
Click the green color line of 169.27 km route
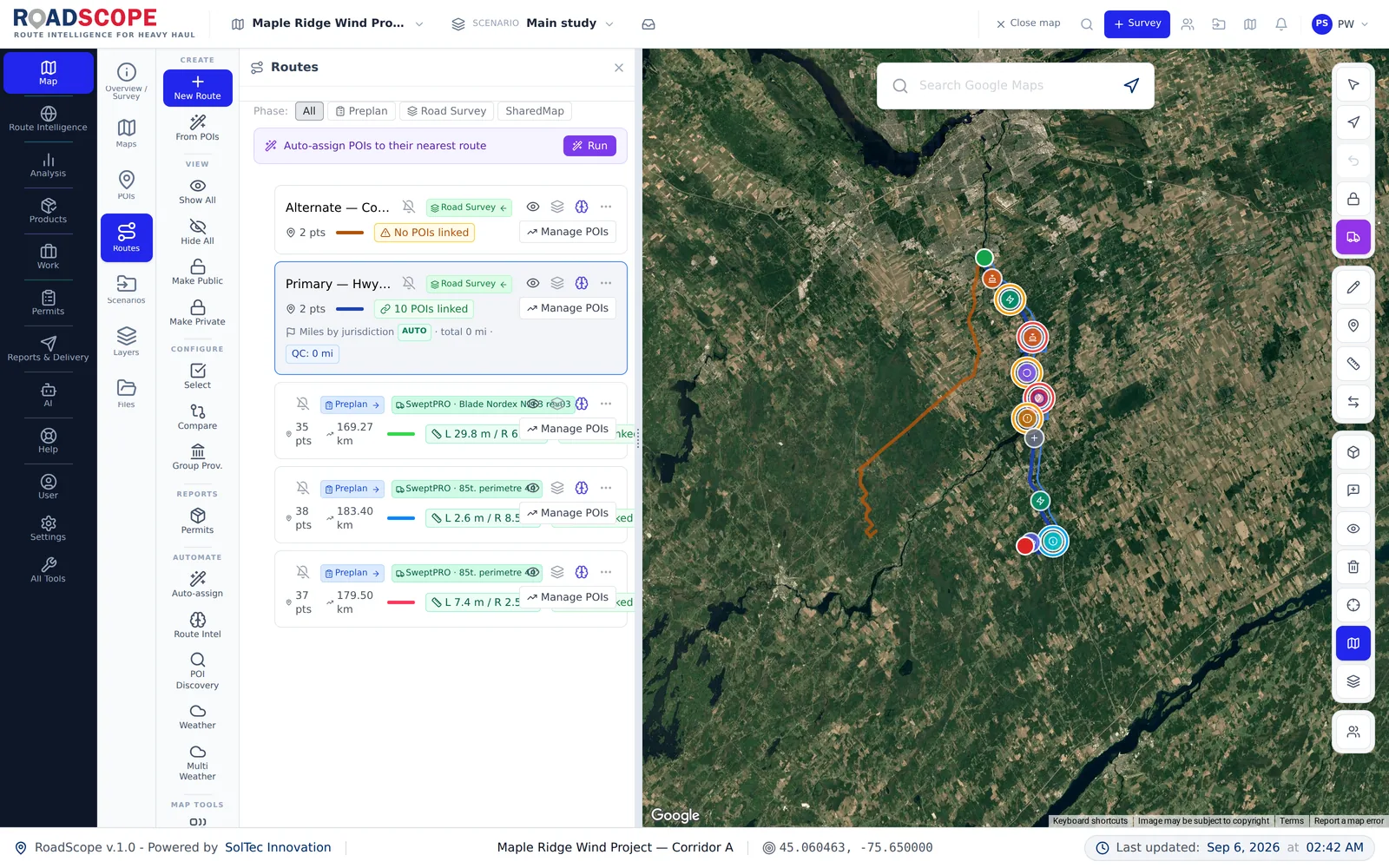[x=400, y=434]
